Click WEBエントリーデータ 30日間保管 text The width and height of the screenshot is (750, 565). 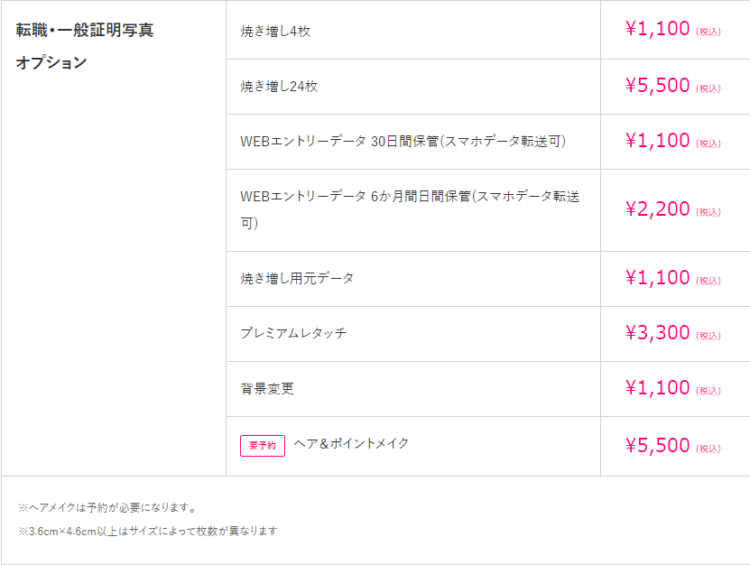point(403,141)
